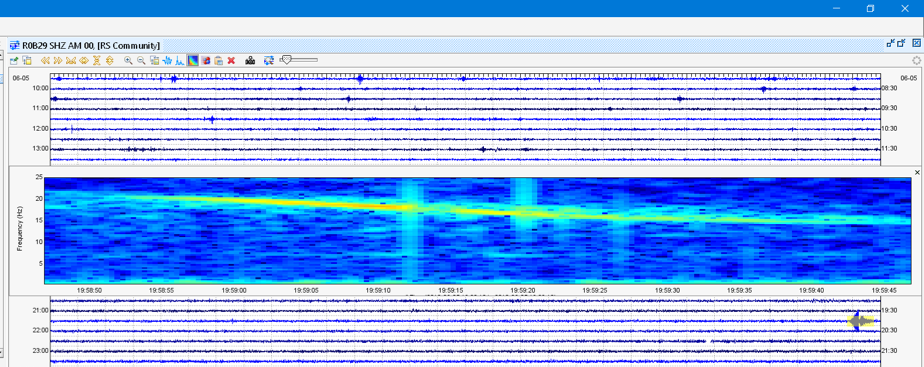Click the scroll back time double-arrow icon
This screenshot has width=924, height=367.
(x=45, y=60)
